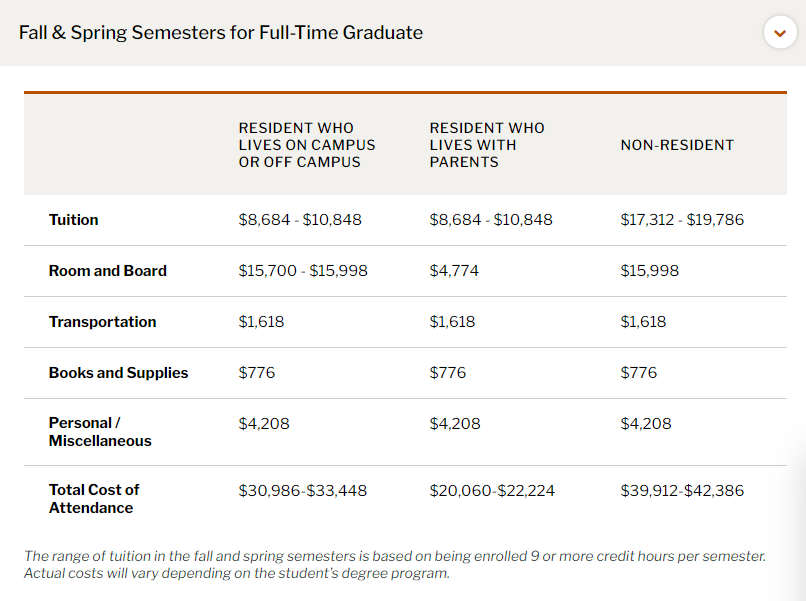Select the $39,912-$42,386 total cost value

coord(682,491)
